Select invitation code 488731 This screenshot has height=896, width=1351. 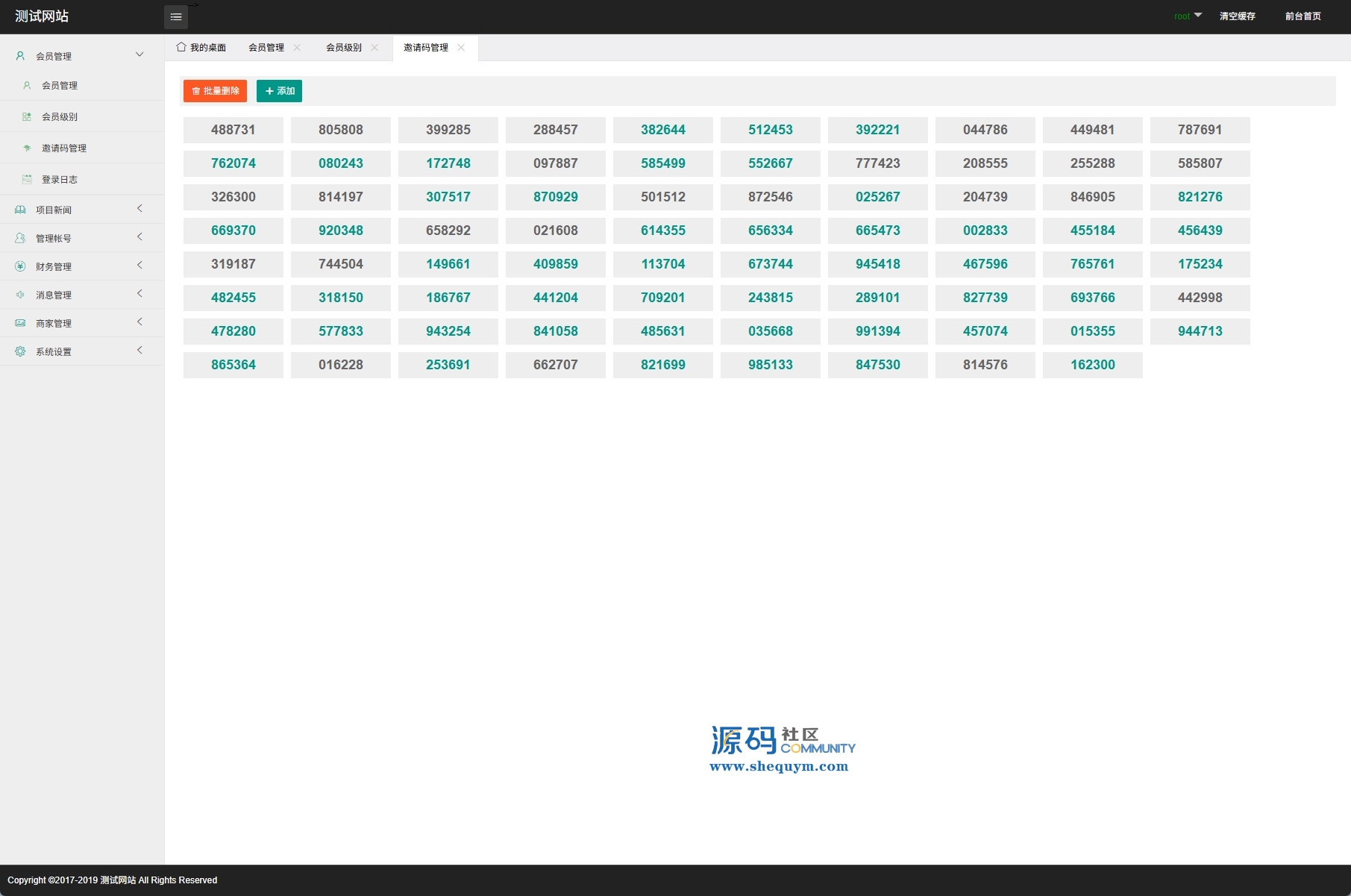click(x=233, y=130)
